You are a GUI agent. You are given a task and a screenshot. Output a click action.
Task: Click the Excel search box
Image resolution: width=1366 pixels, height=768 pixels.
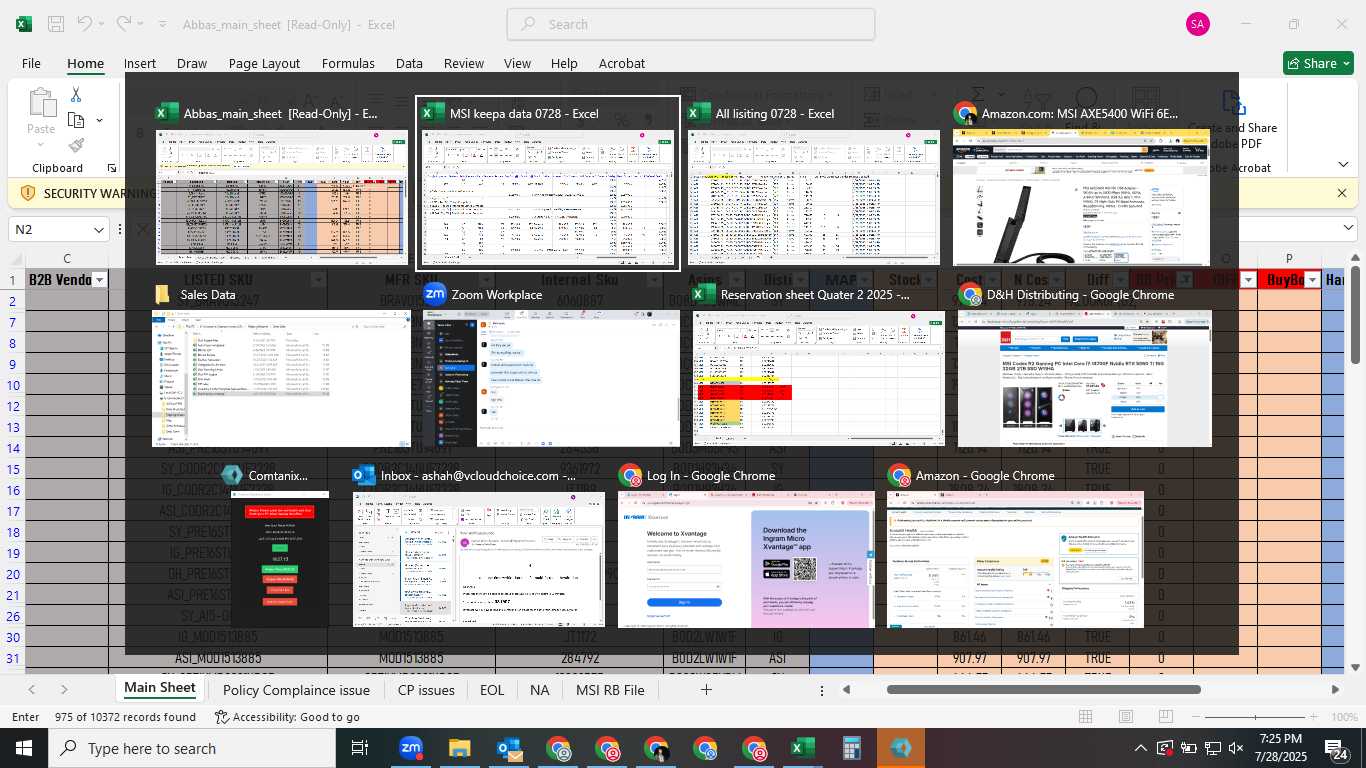coord(691,24)
